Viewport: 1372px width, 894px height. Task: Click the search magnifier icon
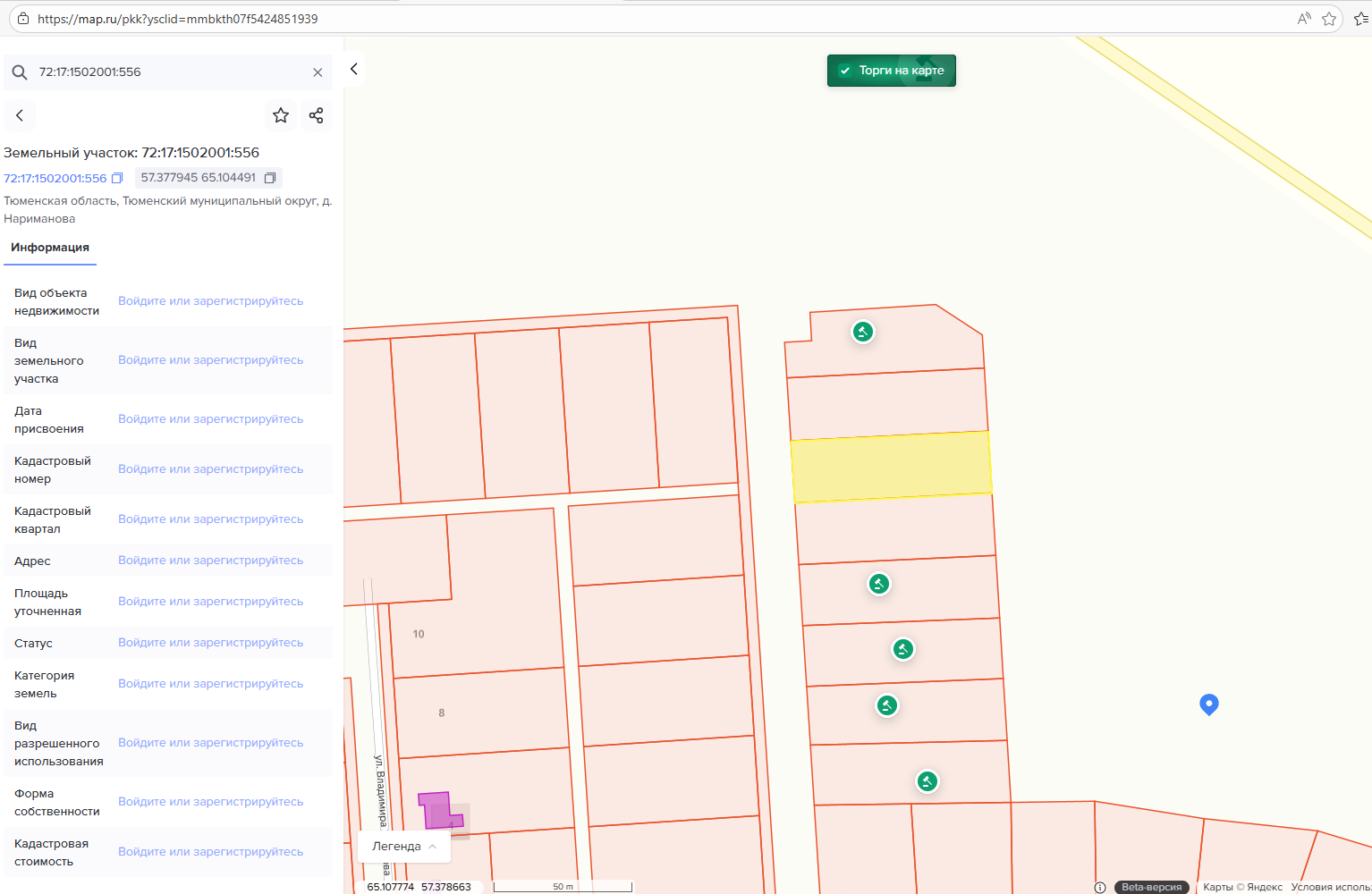coord(20,72)
